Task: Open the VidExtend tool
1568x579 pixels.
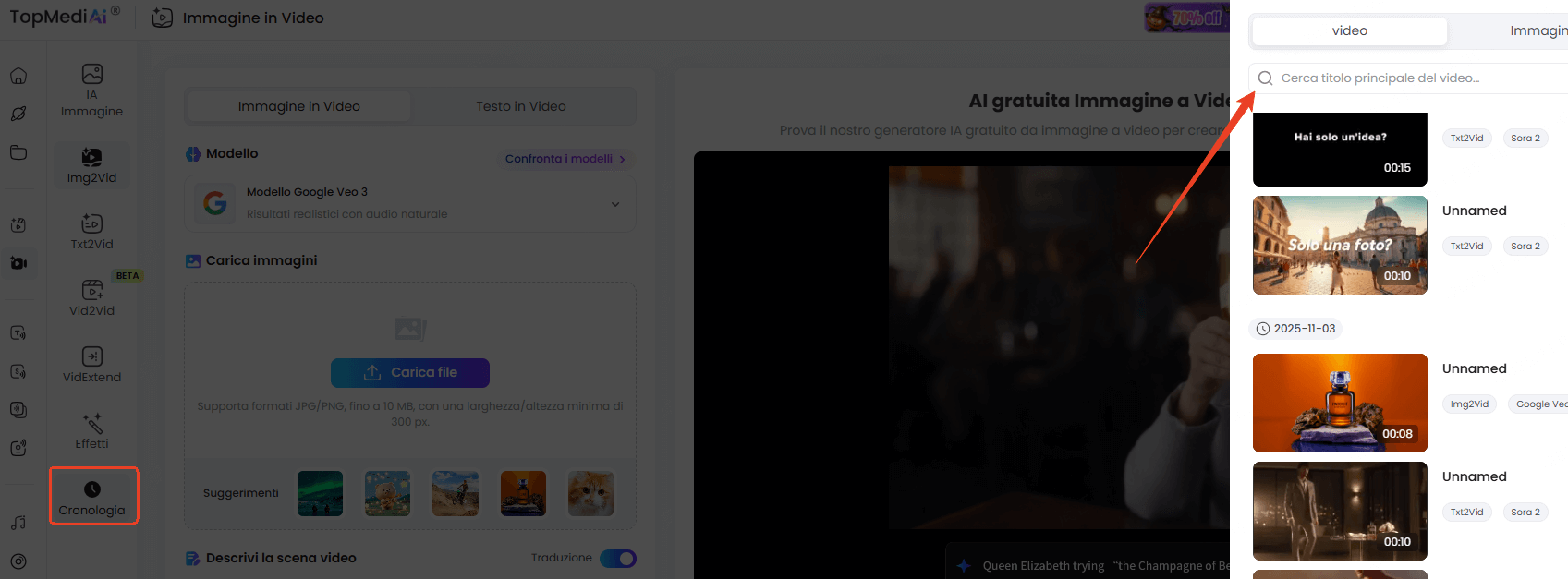Action: 91,365
